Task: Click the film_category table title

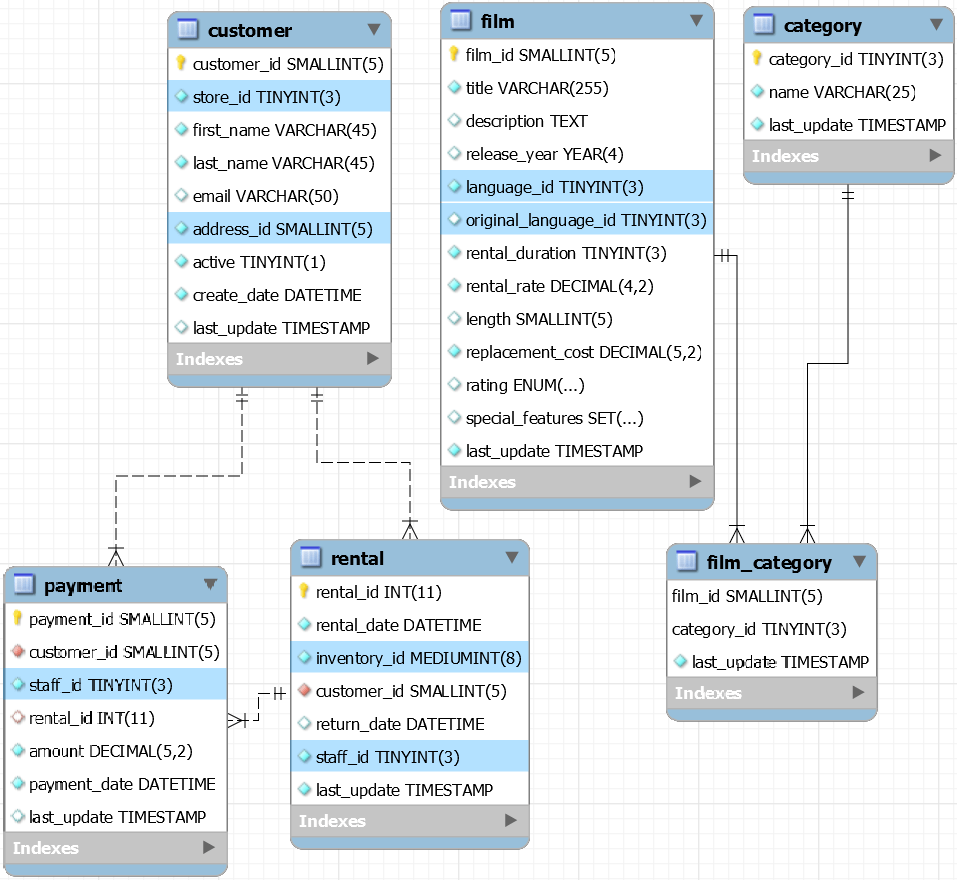Action: tap(768, 563)
